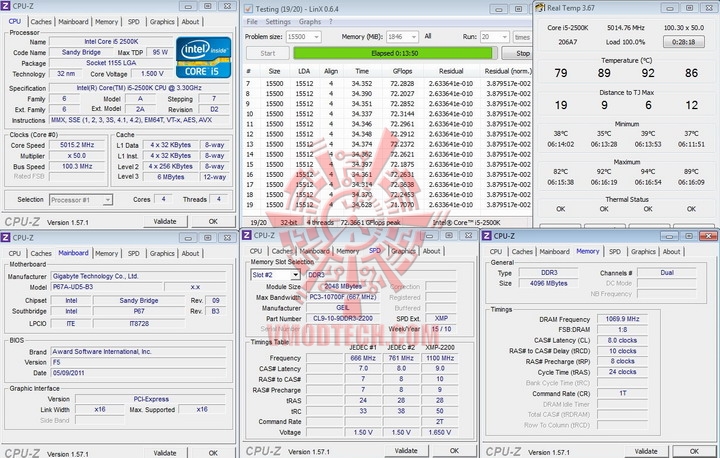Open the About tab in top-left CPU-Z window
Screen dimensions: 720x458
[190, 22]
